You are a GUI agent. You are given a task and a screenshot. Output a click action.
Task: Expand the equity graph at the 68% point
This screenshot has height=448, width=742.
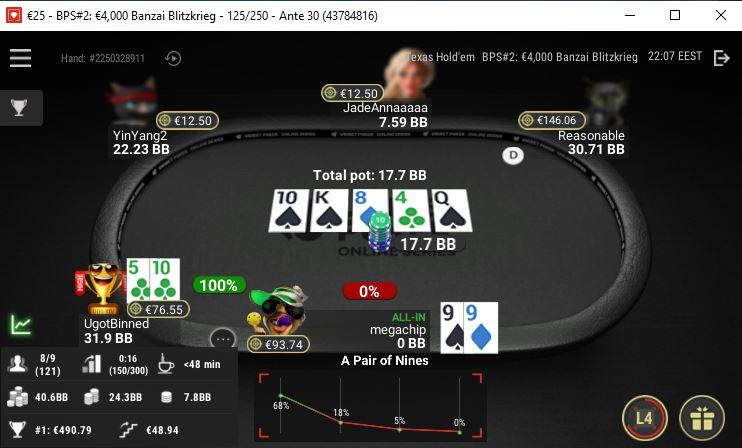point(281,396)
